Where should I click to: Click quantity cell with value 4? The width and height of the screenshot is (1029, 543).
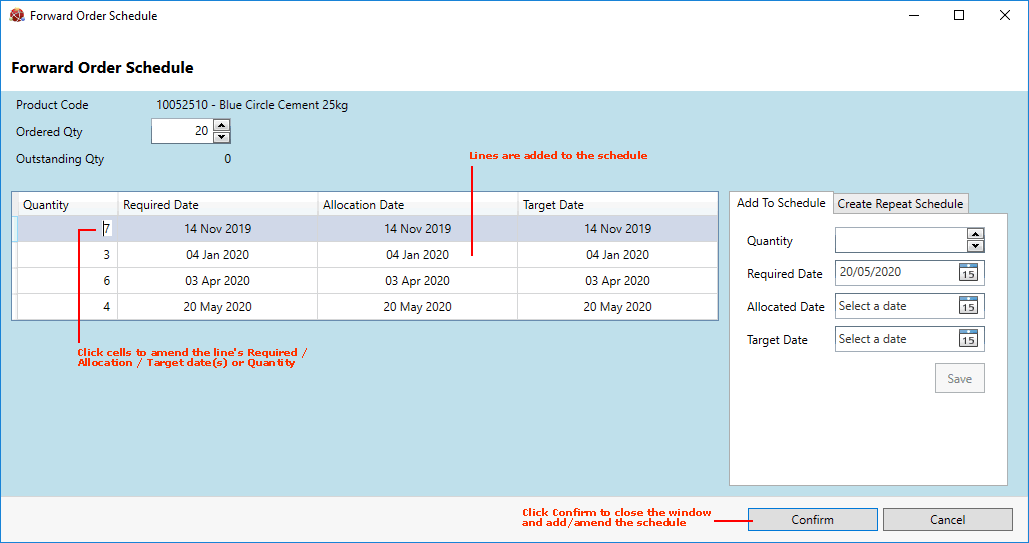pos(68,307)
